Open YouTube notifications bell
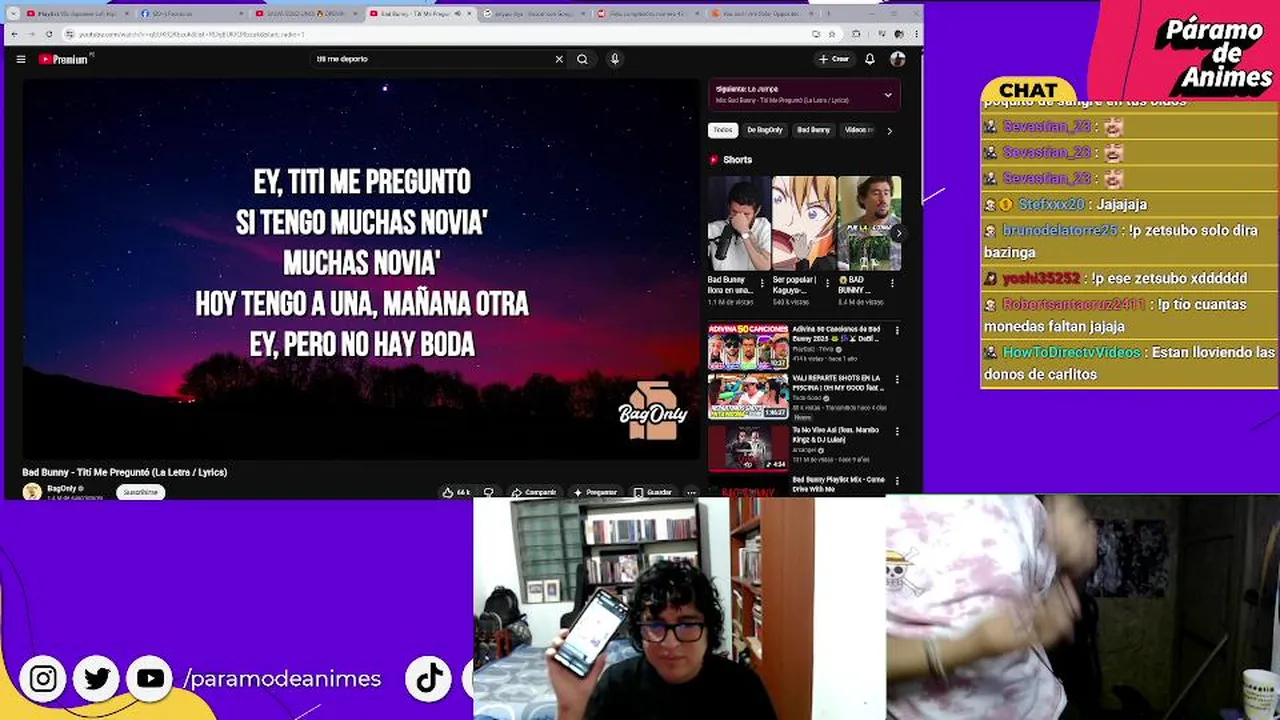Image resolution: width=1280 pixels, height=720 pixels. click(870, 59)
